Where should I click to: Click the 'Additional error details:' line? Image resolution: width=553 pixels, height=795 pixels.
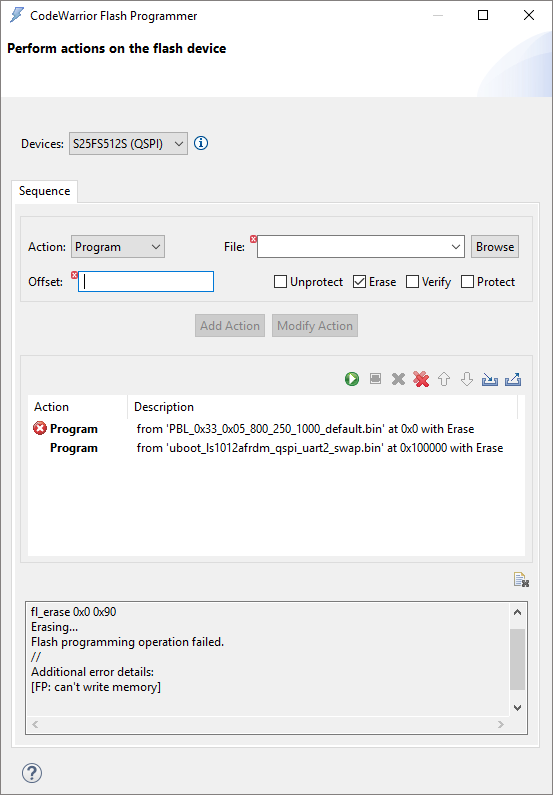[92, 672]
